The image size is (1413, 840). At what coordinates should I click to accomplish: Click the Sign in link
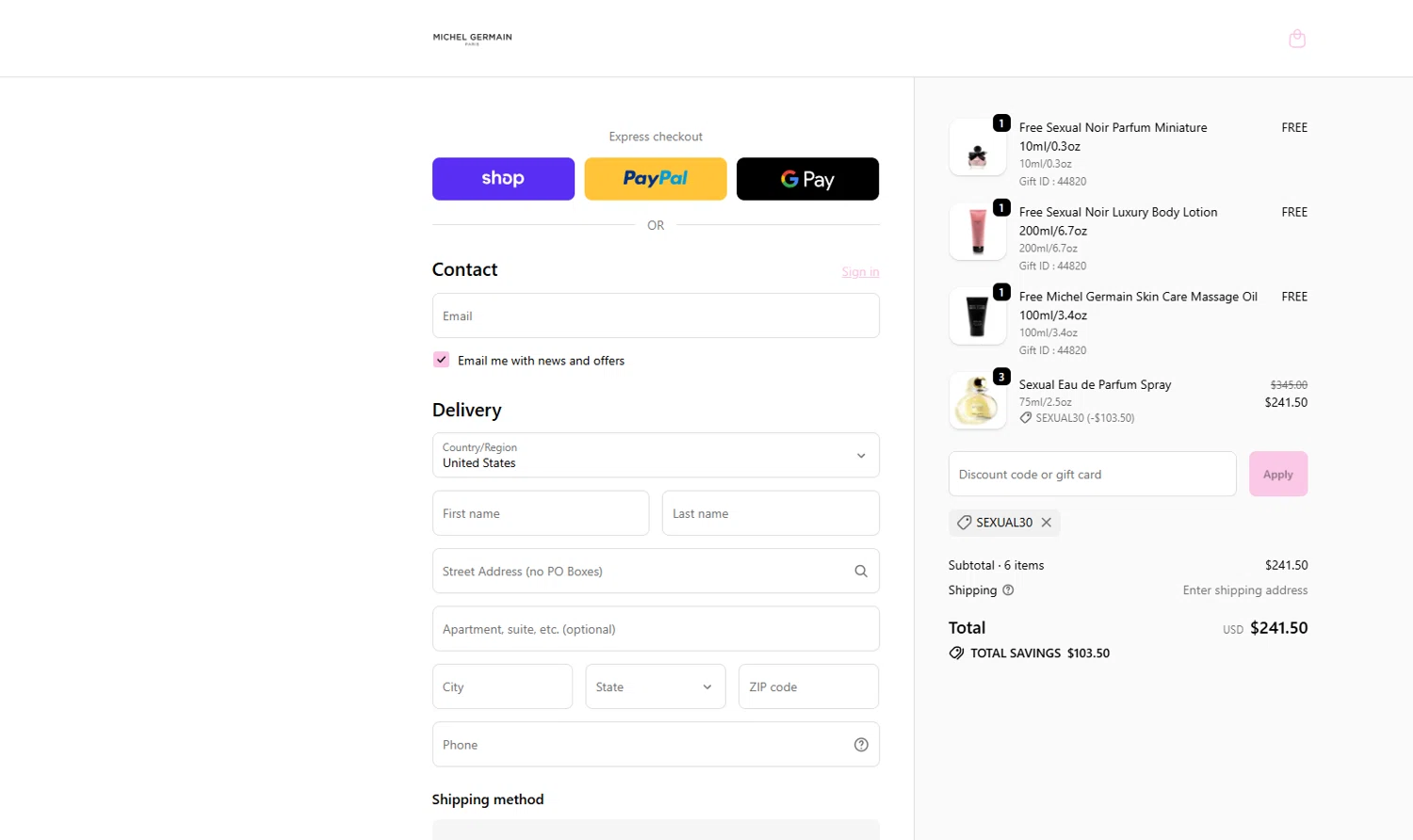(860, 272)
